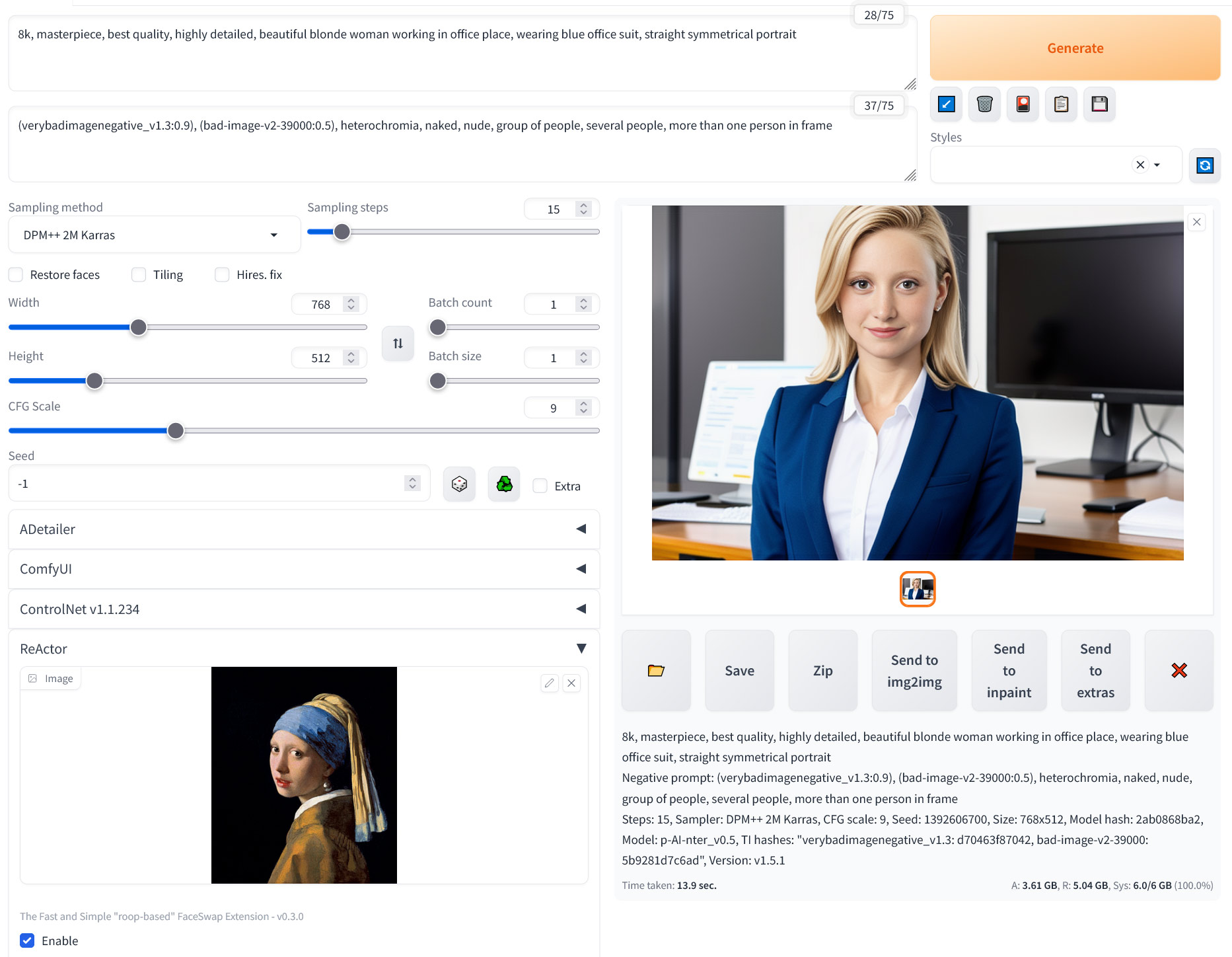Open the Sampling method dropdown

click(x=154, y=235)
